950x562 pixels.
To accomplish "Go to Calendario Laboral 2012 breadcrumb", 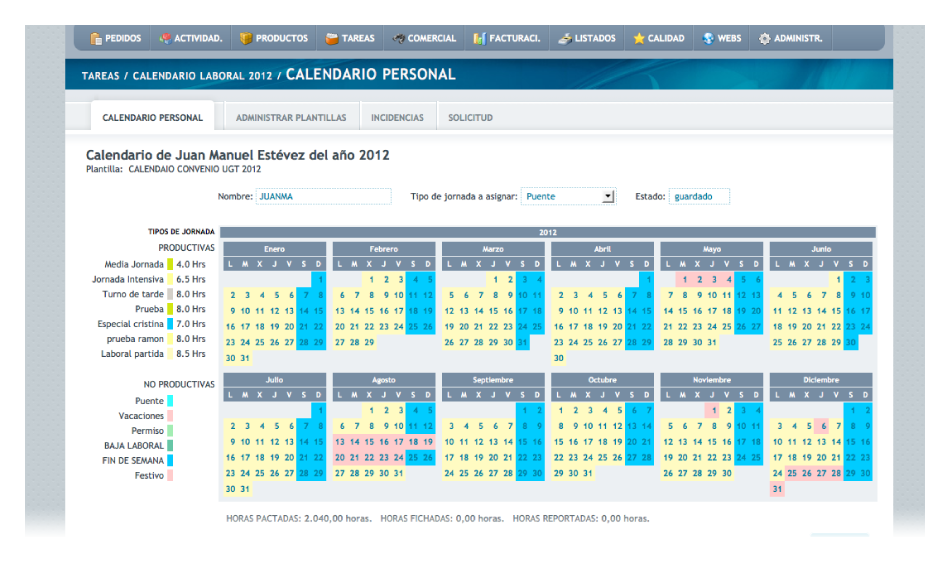I will click(x=202, y=76).
